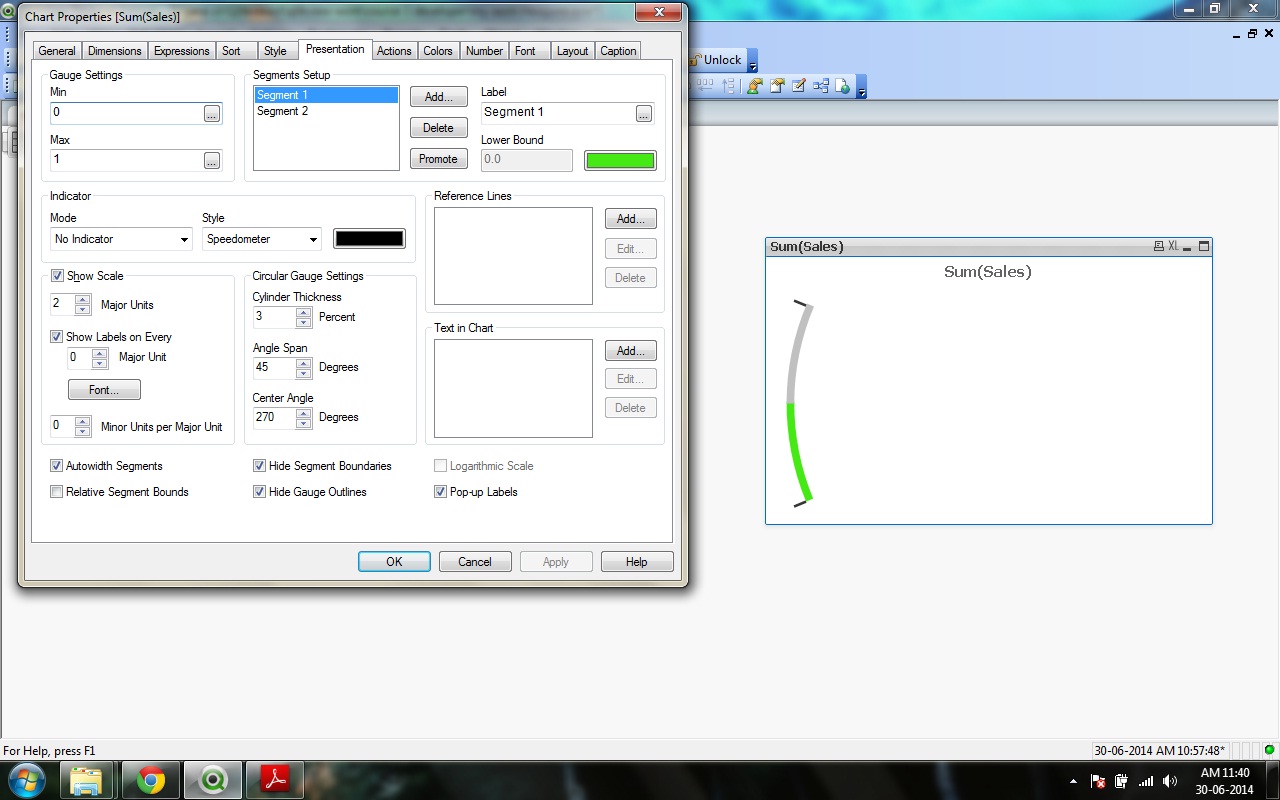Image resolution: width=1280 pixels, height=800 pixels.
Task: Switch to the Expressions tab
Action: tap(182, 51)
